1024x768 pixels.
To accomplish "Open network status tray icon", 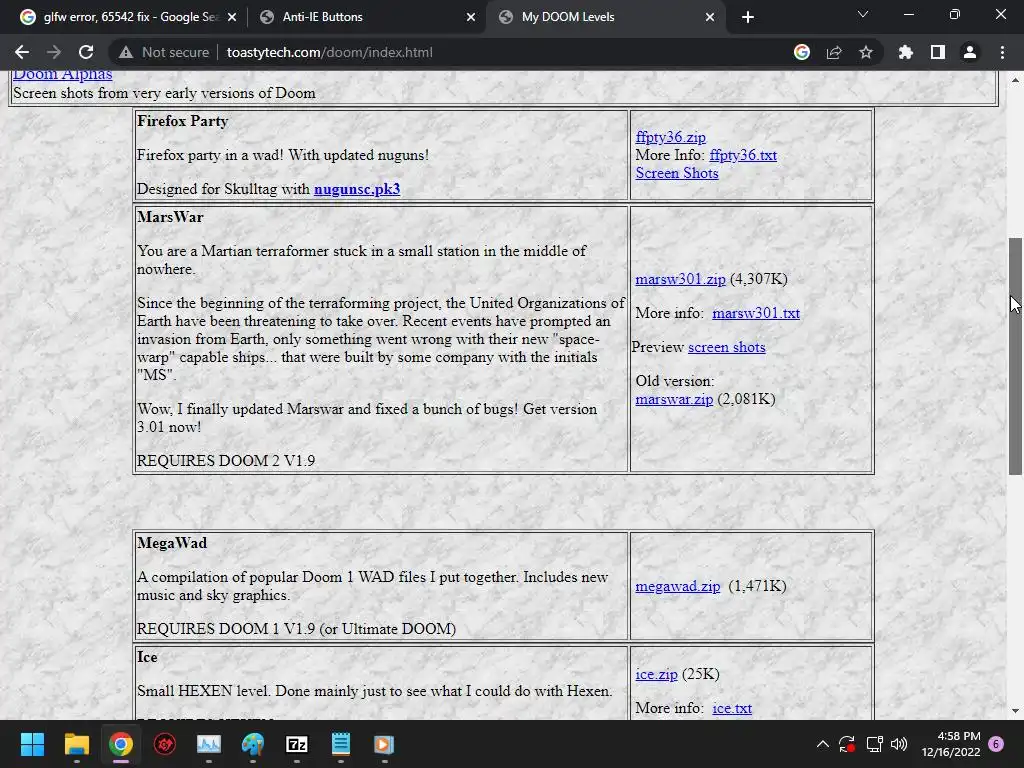I will click(x=874, y=744).
